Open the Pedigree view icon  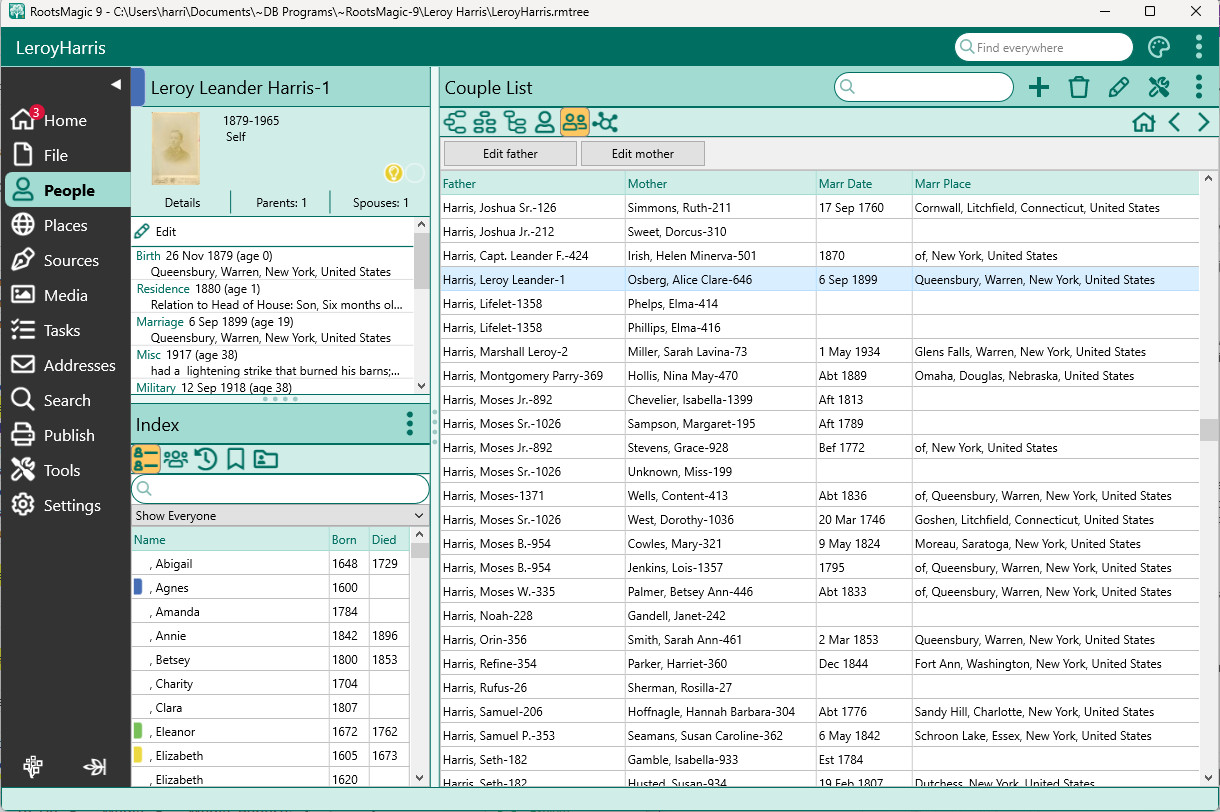(x=456, y=123)
